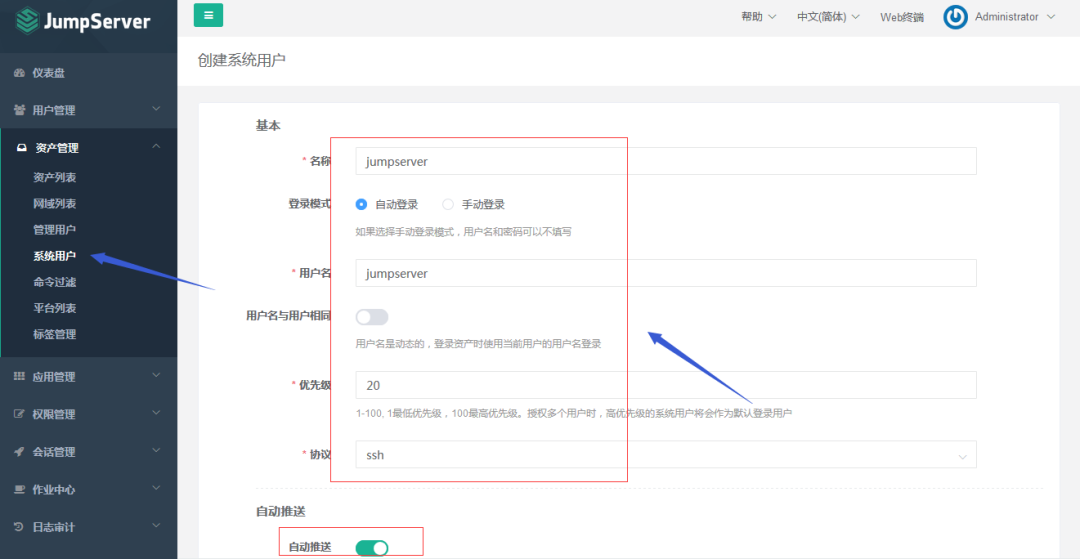Expand the 日志审计 sidebar section

[88, 527]
